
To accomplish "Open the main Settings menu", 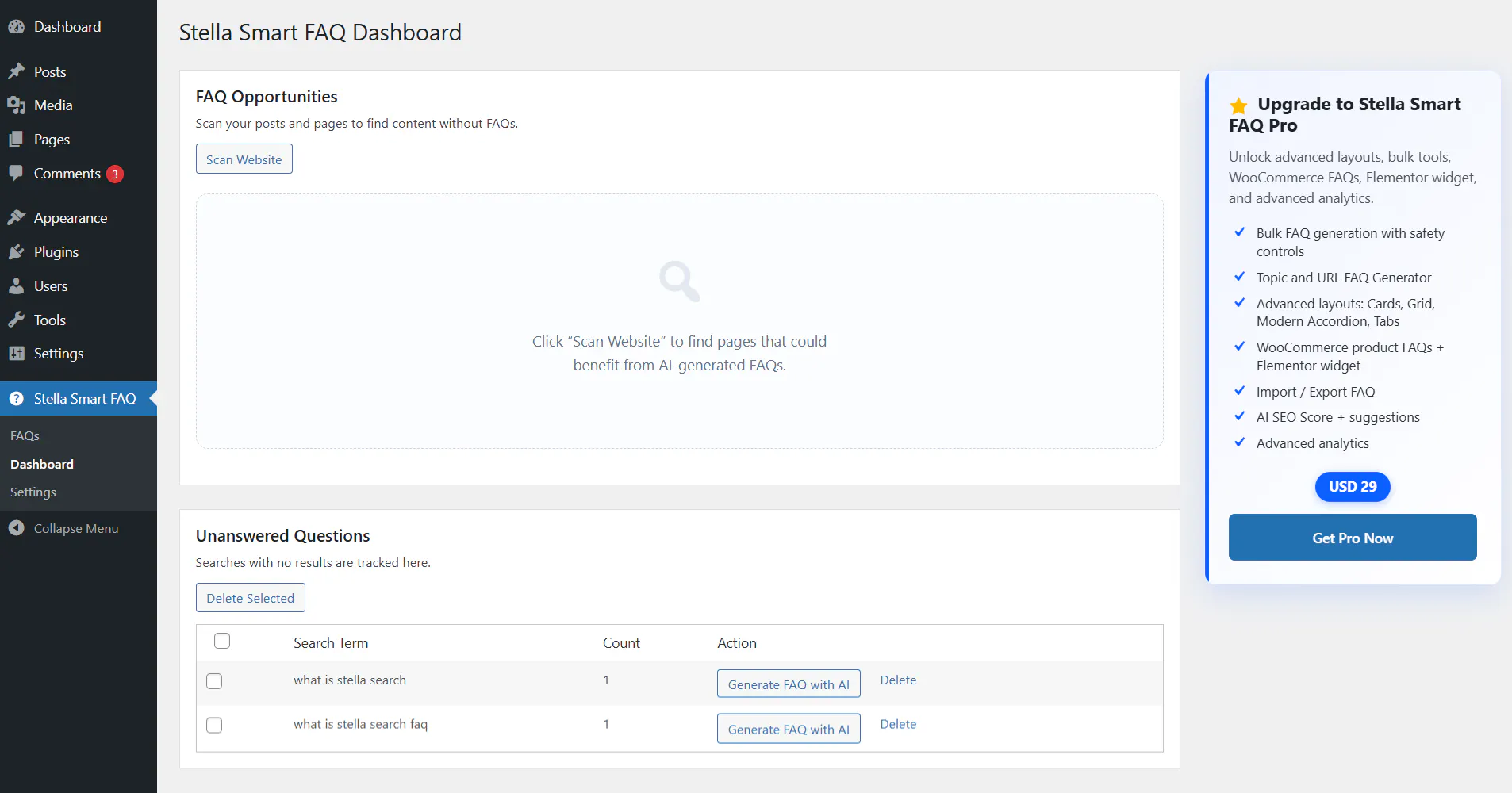I will click(79, 353).
